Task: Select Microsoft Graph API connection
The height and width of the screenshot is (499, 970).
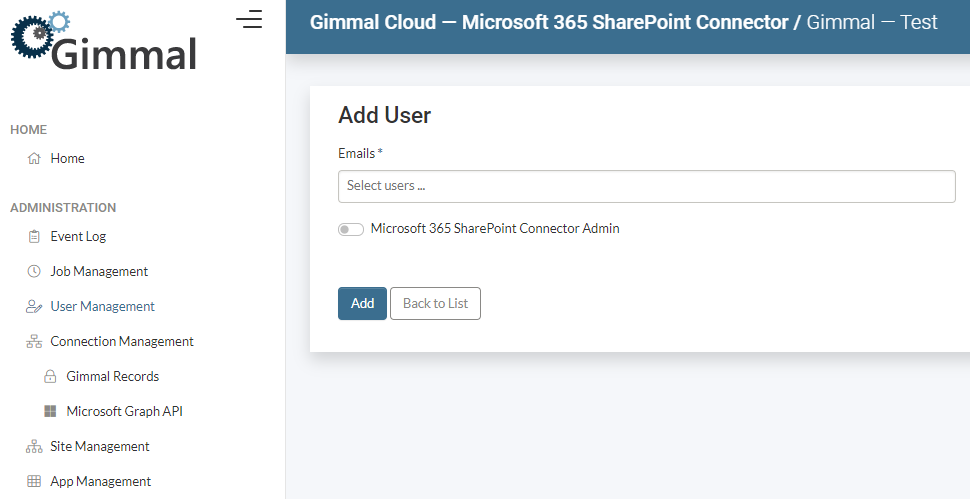Action: [124, 412]
